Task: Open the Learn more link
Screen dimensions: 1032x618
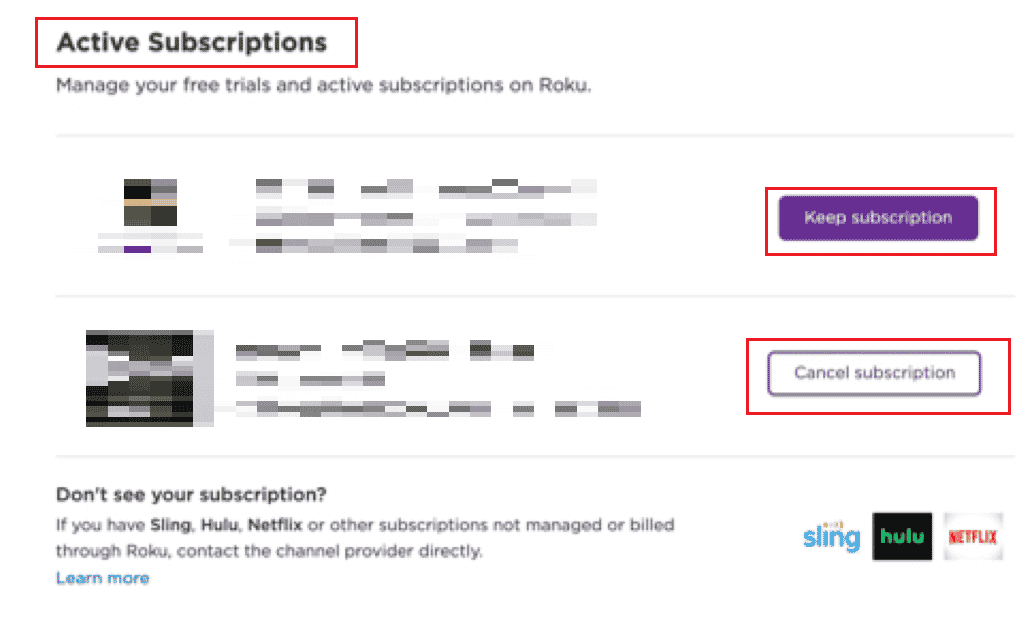Action: click(x=102, y=577)
